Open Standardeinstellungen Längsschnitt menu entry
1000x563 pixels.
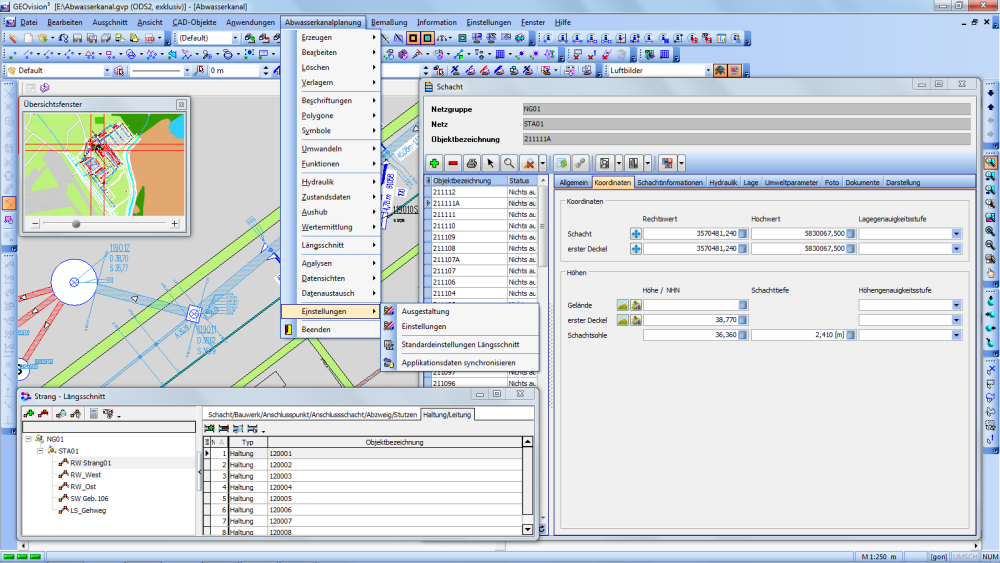[461, 344]
